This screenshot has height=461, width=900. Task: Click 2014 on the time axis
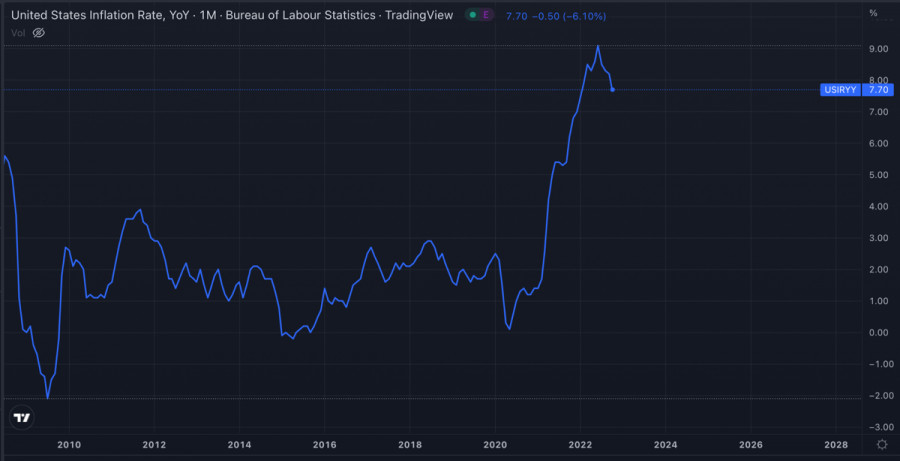239,445
